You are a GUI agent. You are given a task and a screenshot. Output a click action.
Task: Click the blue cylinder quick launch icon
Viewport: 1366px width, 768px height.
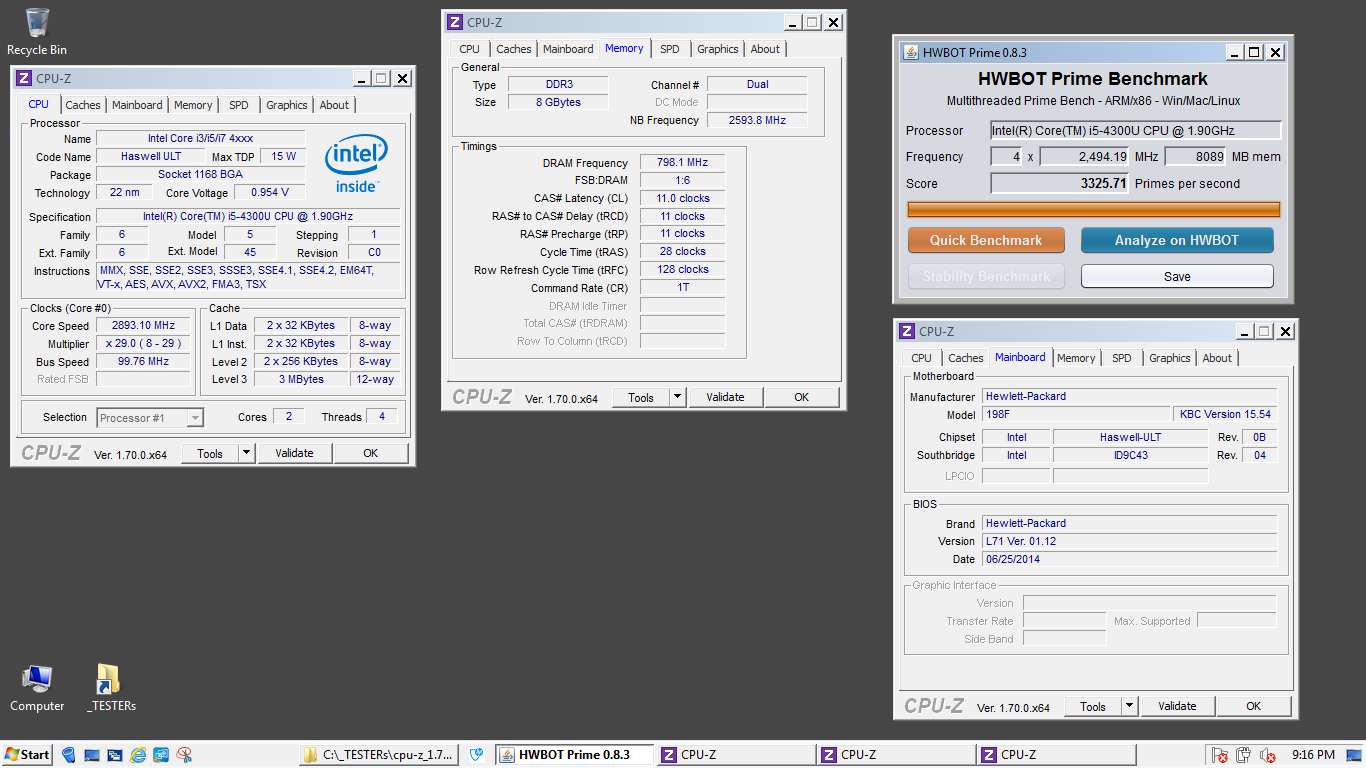69,755
